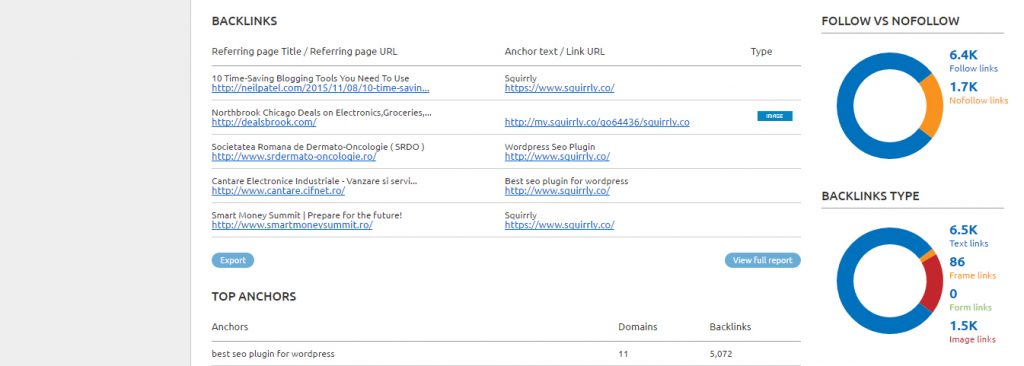Click the 86 Frame links value

[957, 262]
